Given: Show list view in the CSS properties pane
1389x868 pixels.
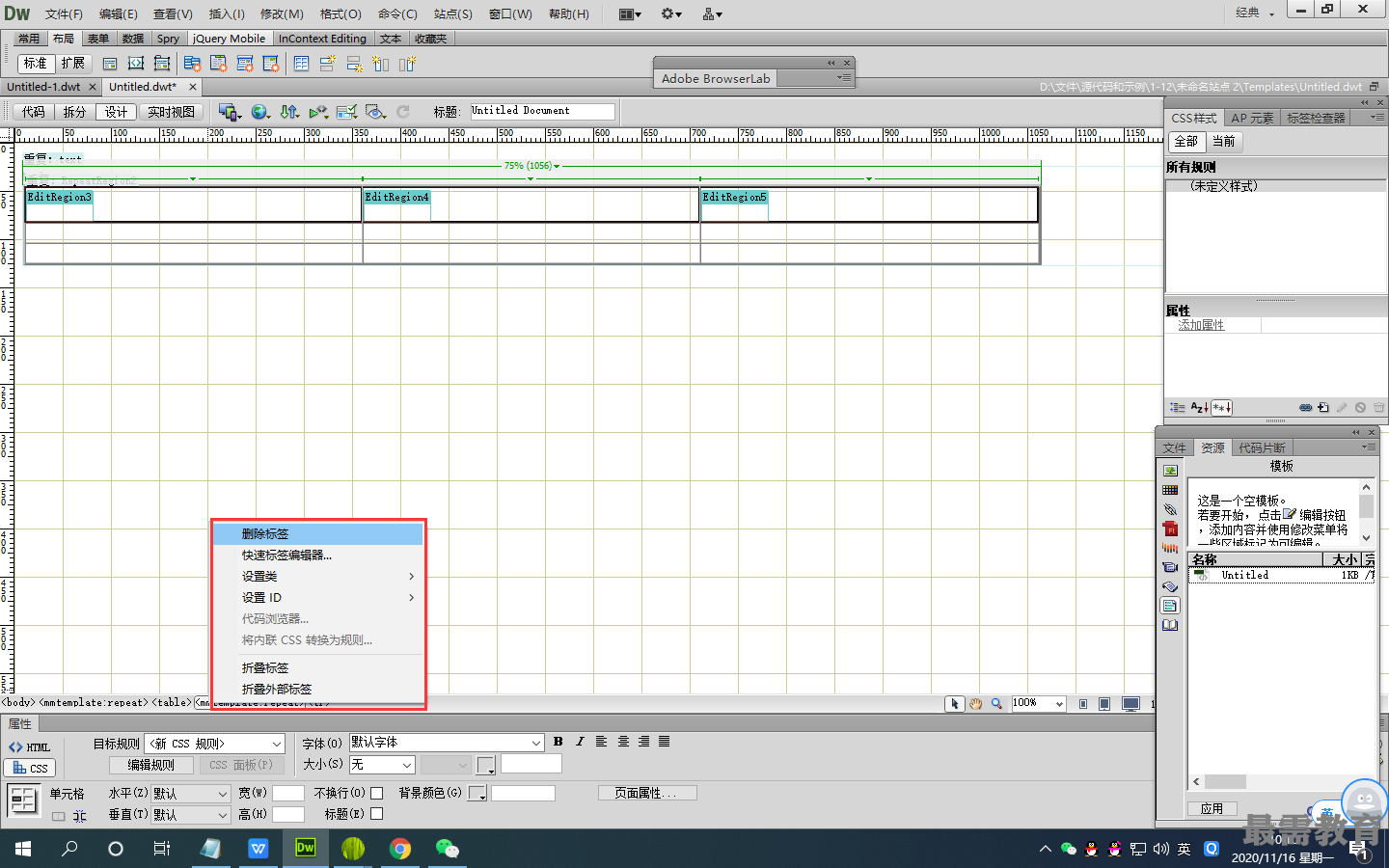Looking at the screenshot, I should tap(1199, 408).
